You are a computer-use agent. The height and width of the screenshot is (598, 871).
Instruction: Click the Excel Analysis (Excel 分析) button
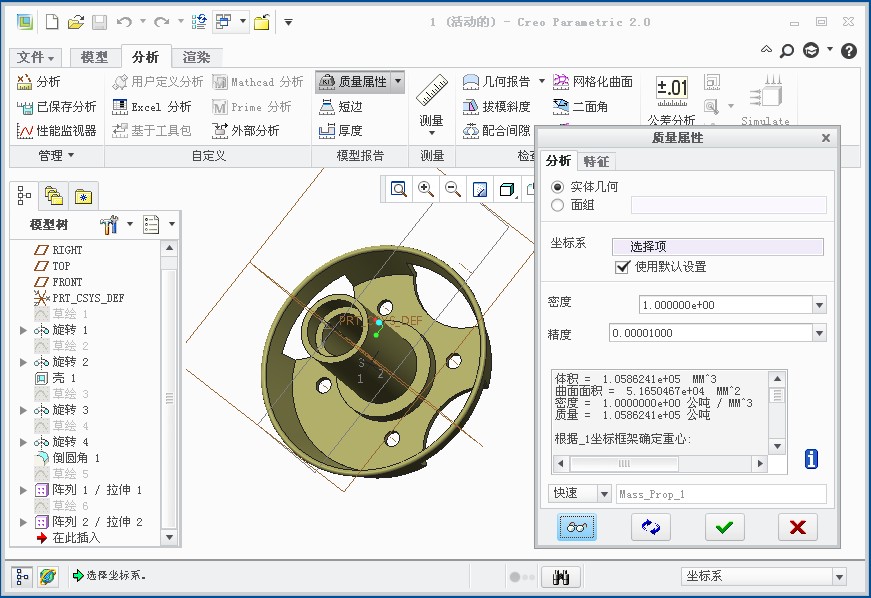pos(151,106)
